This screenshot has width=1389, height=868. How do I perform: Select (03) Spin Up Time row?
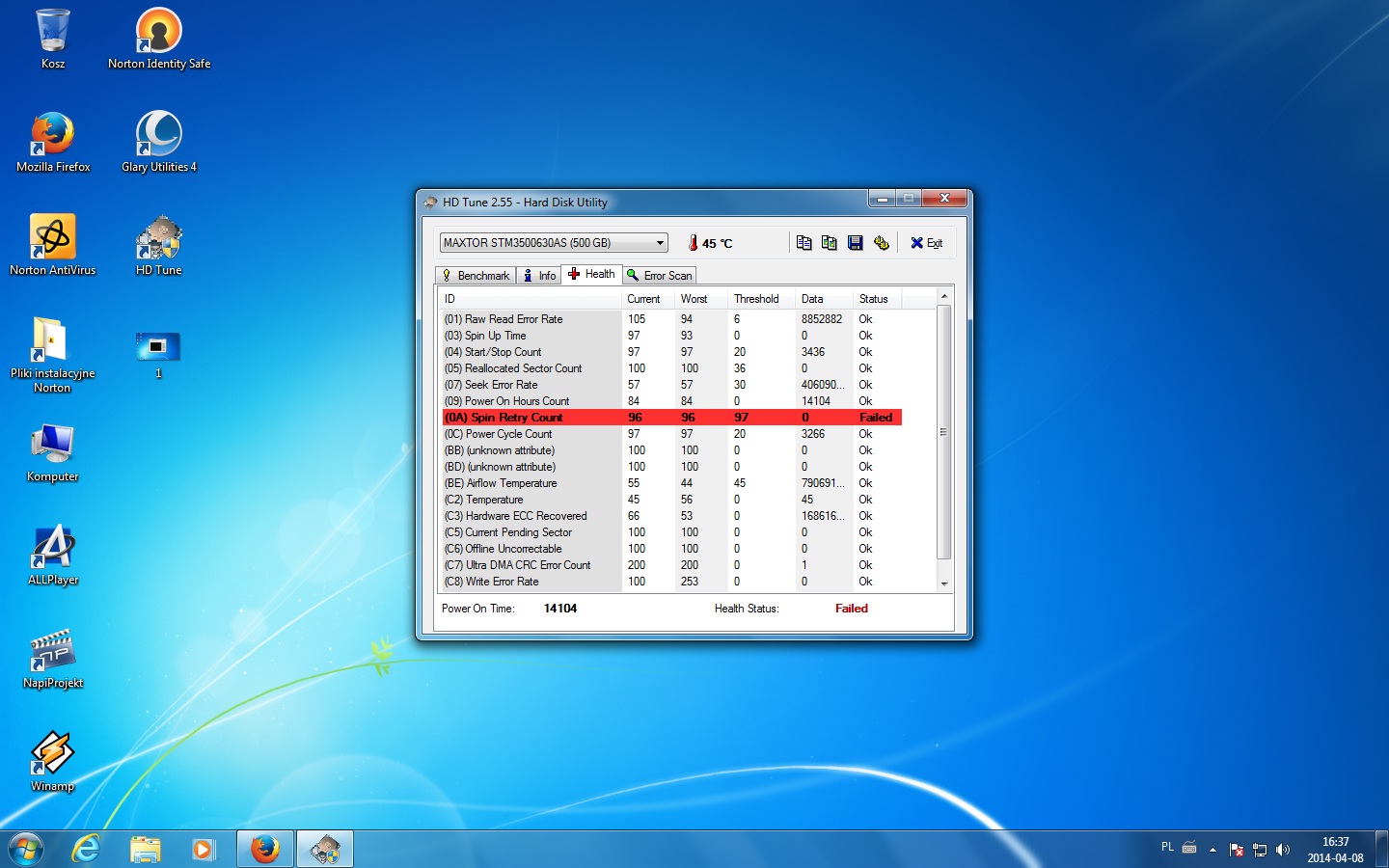pos(671,336)
